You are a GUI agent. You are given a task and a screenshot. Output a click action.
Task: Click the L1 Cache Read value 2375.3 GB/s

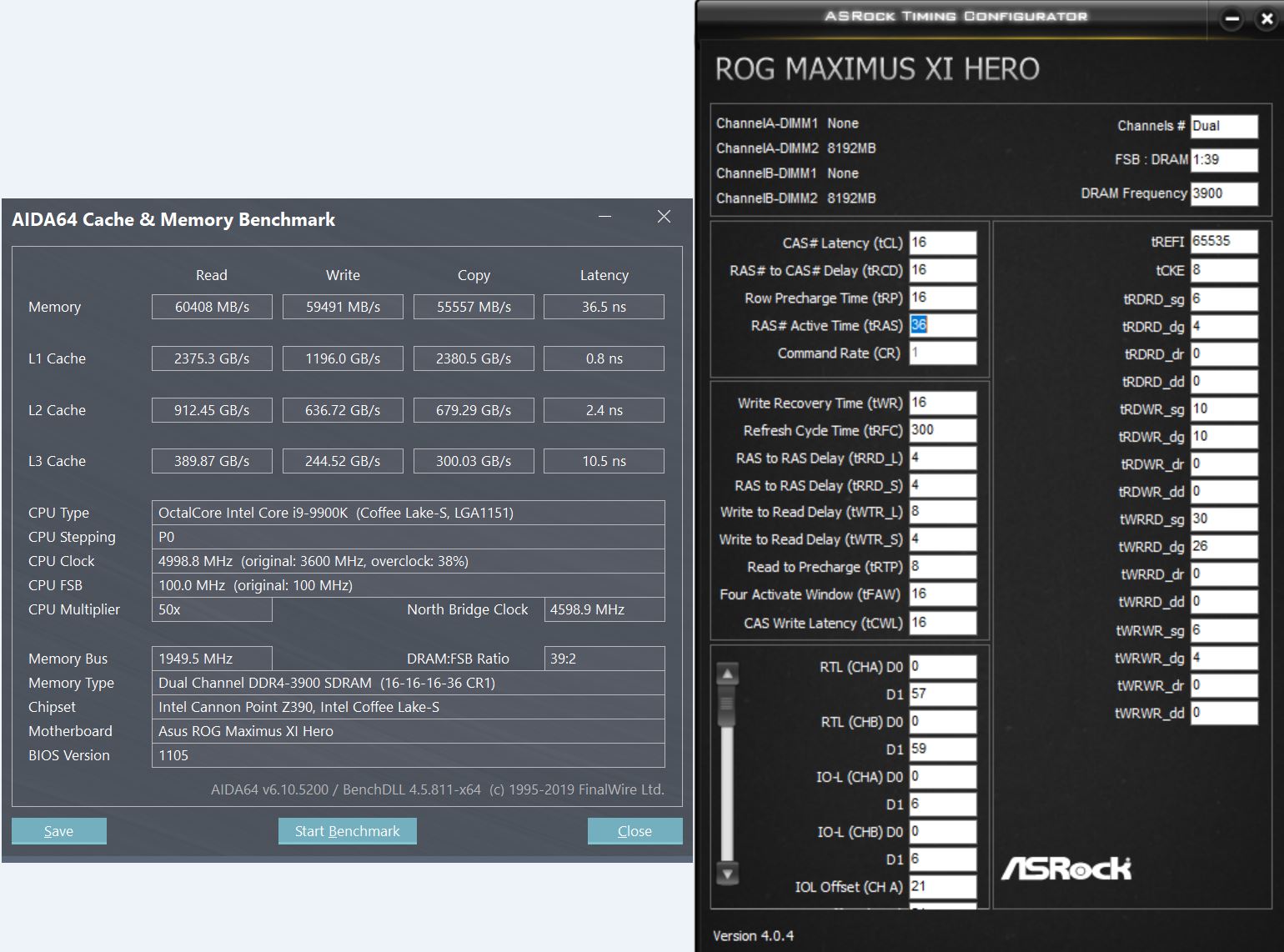(212, 358)
